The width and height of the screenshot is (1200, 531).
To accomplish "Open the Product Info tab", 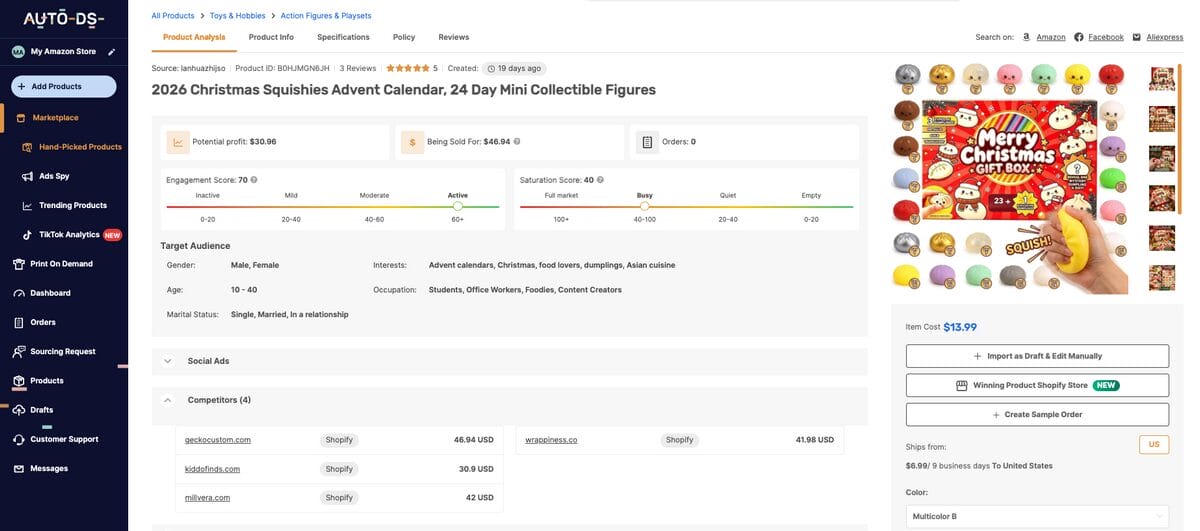I will click(271, 37).
